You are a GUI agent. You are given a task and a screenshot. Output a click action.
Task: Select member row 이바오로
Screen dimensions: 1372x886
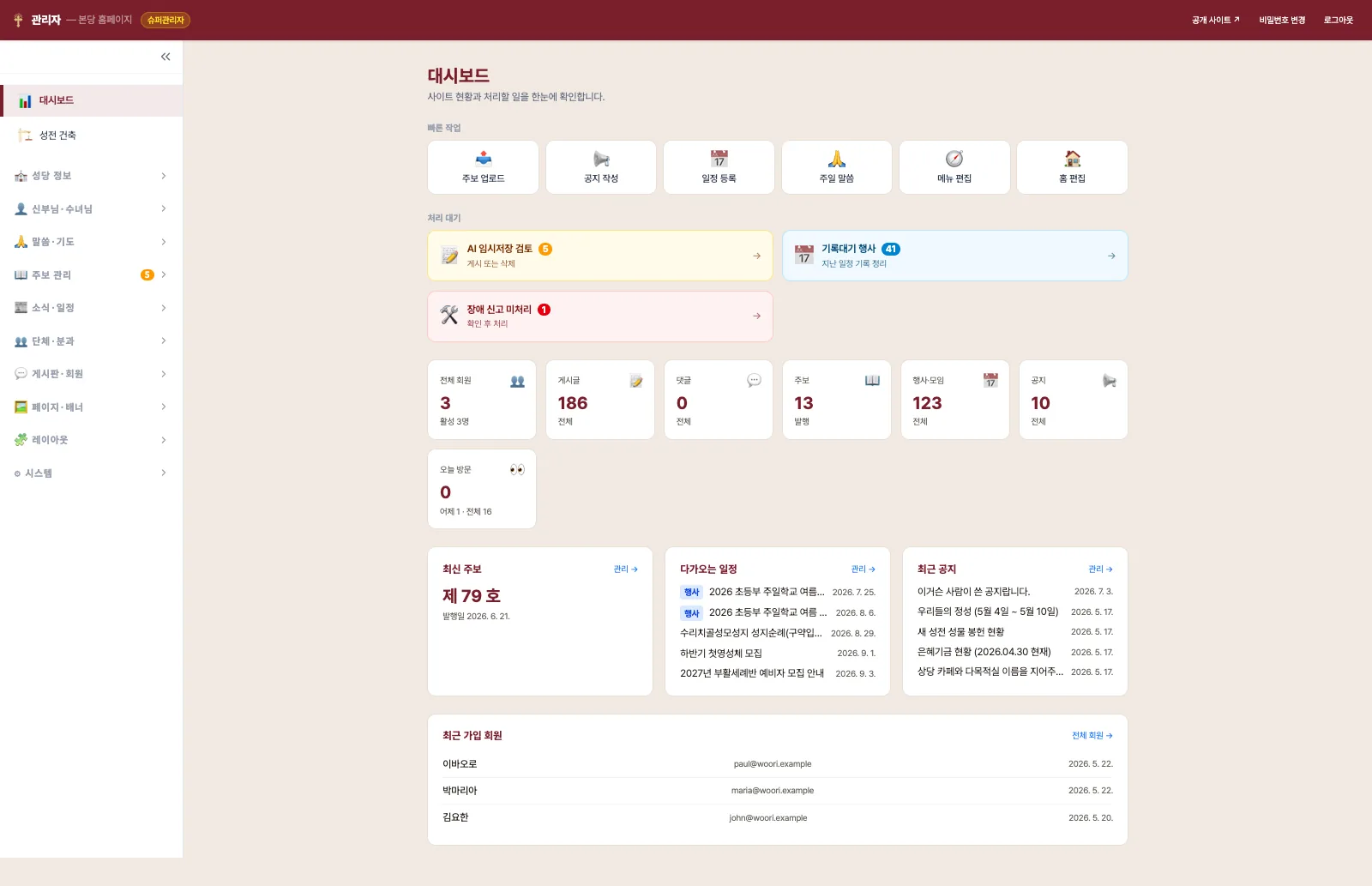778,764
